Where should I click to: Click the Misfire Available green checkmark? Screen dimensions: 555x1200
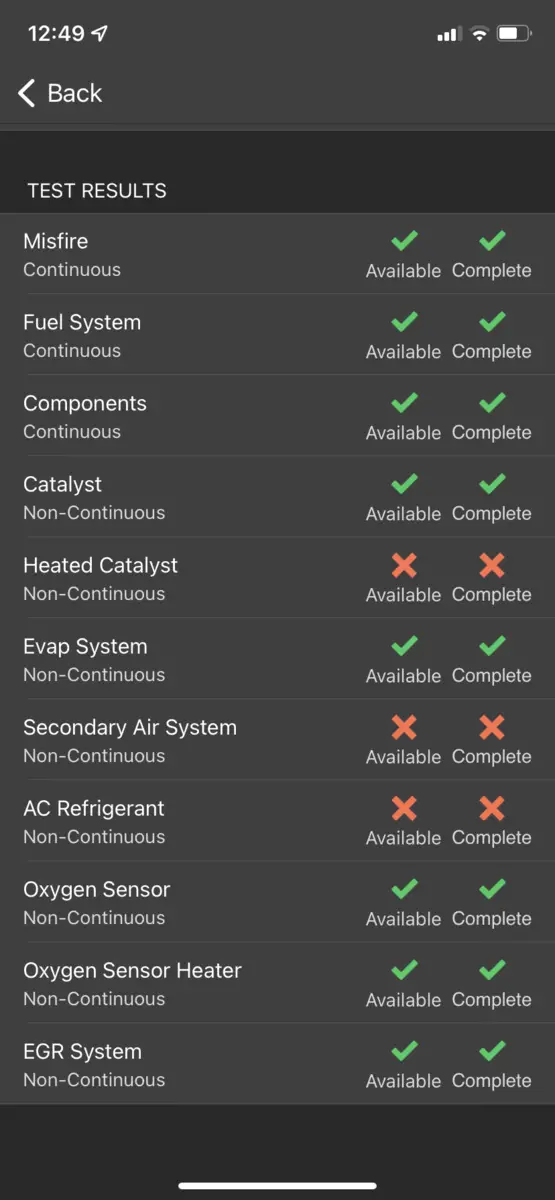[404, 241]
